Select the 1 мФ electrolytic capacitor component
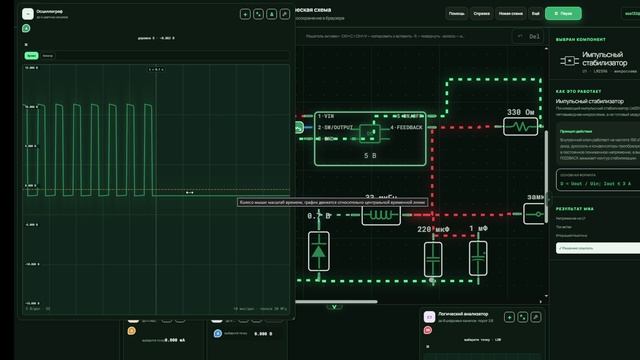Screen dimensions: 640x360 478,259
